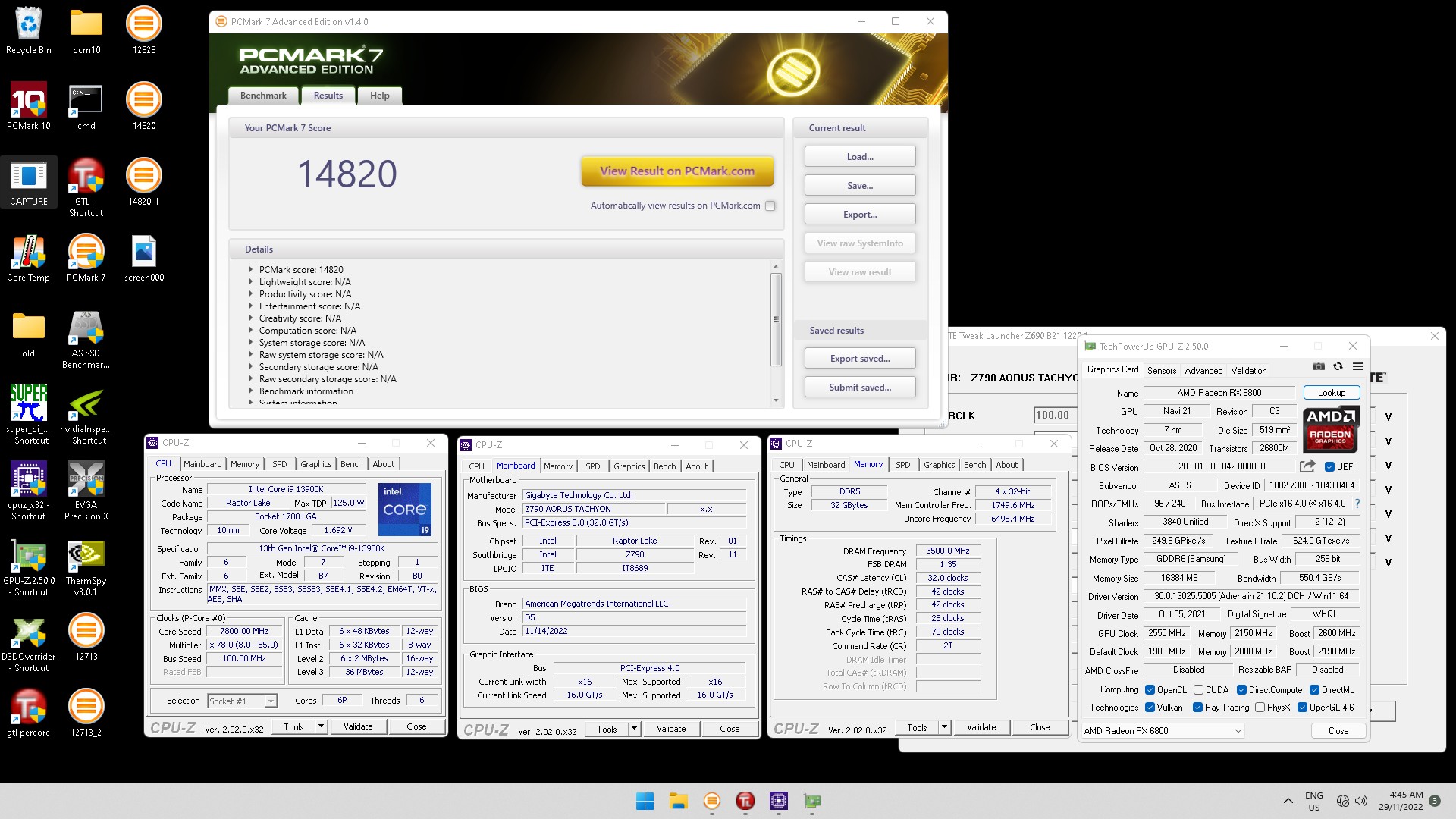Launch the ThermSpy v3.0.1 icon
The image size is (1456, 819).
coord(86,566)
